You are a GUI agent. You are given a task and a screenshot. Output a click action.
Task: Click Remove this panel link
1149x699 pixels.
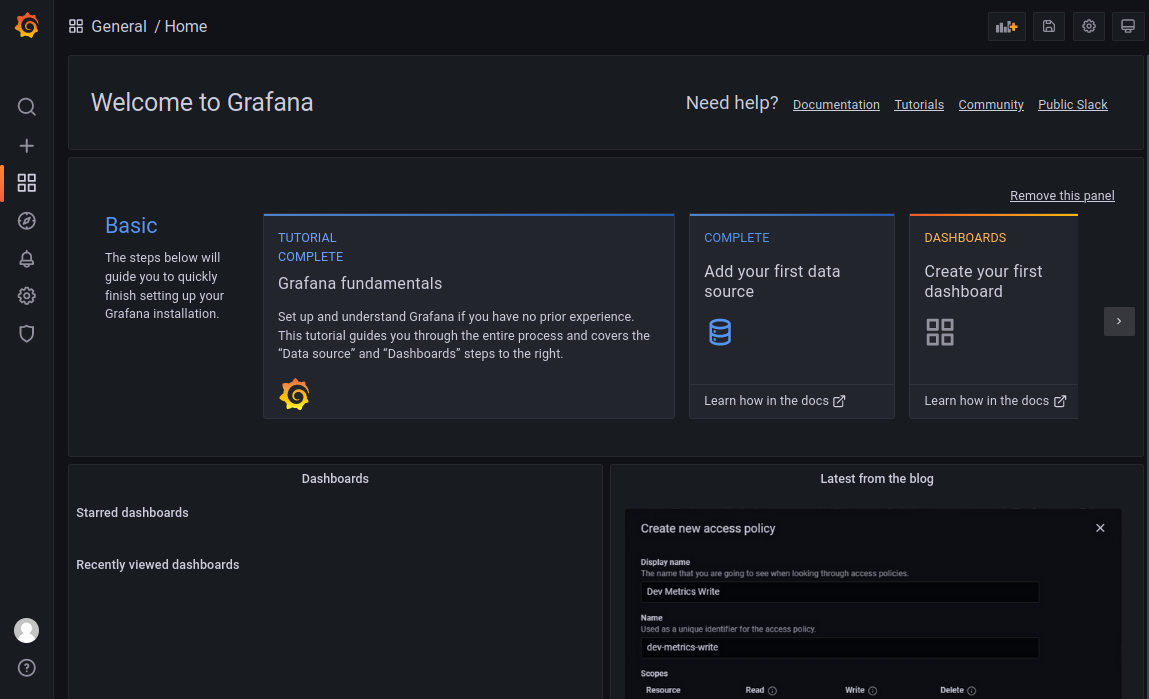[x=1062, y=196]
